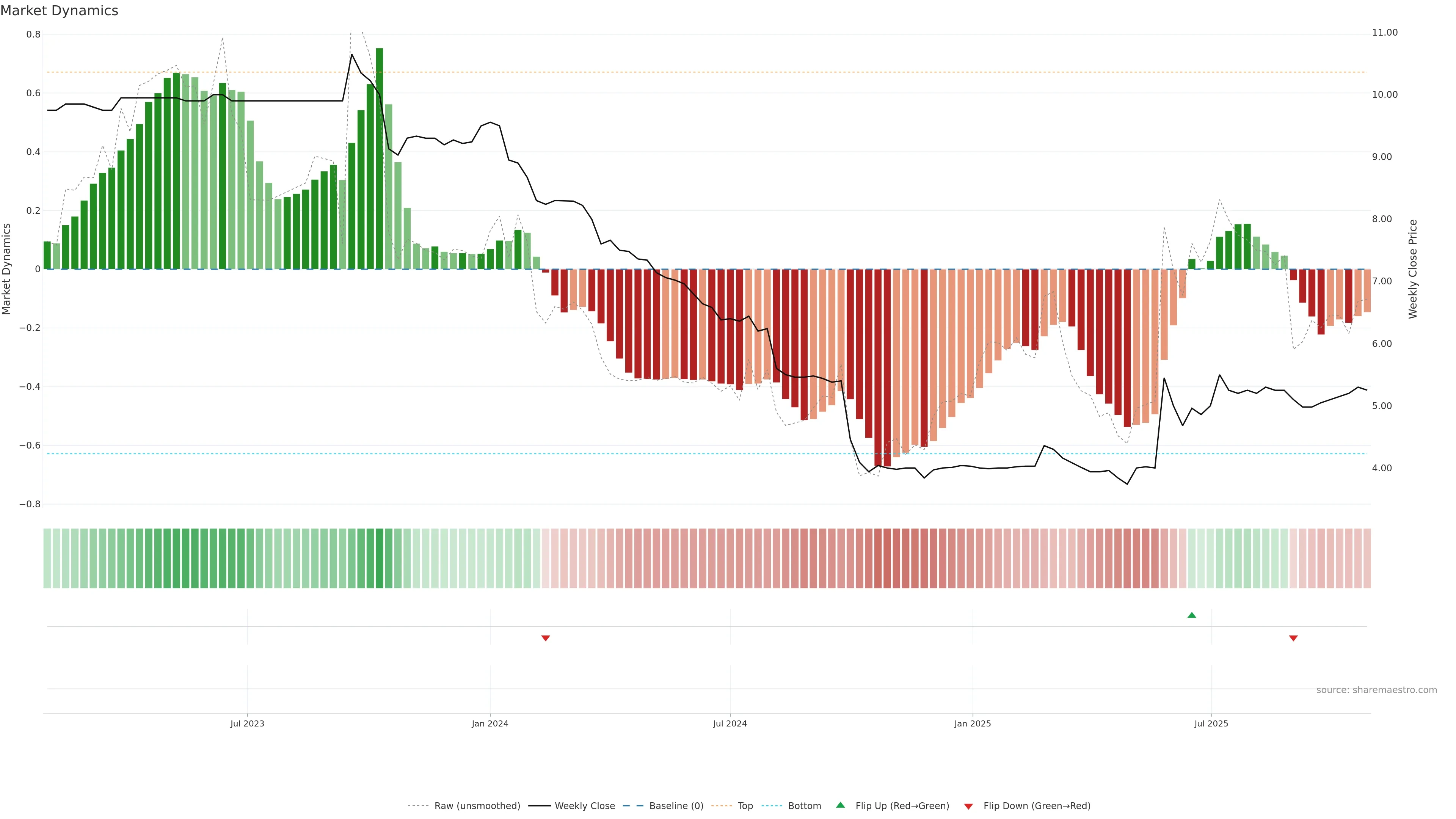This screenshot has height=819, width=1456.
Task: Toggle the Top legend entry
Action: point(745,806)
